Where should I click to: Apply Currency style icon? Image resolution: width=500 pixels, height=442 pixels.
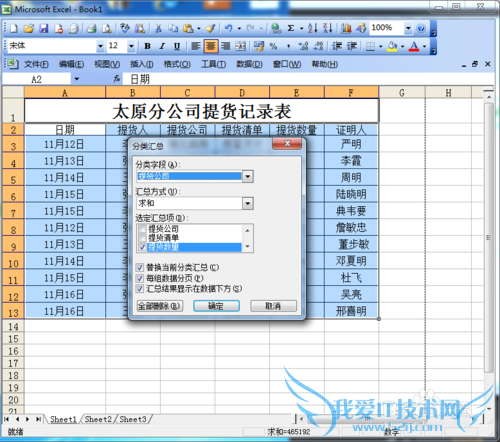pyautogui.click(x=259, y=46)
